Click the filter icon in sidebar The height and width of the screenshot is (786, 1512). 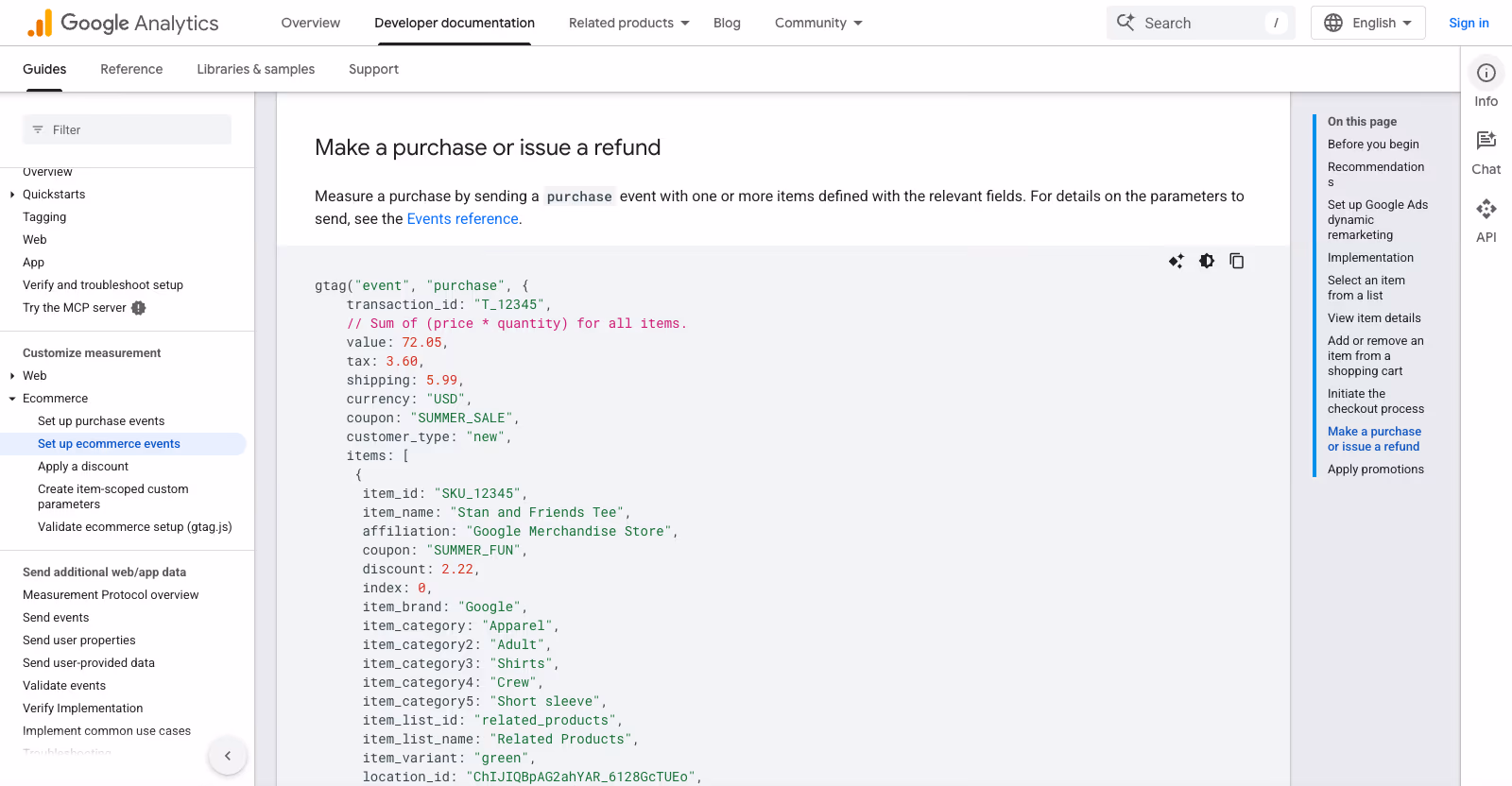(38, 129)
